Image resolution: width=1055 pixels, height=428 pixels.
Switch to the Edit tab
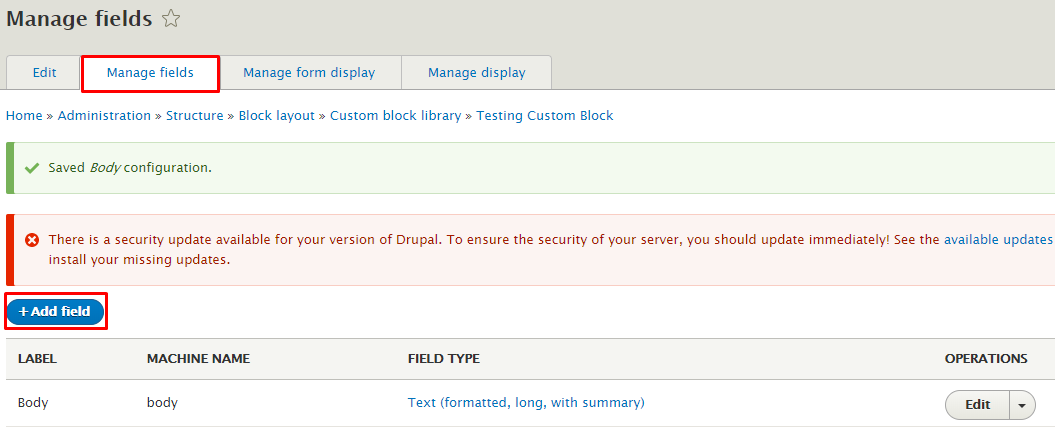[x=44, y=73]
